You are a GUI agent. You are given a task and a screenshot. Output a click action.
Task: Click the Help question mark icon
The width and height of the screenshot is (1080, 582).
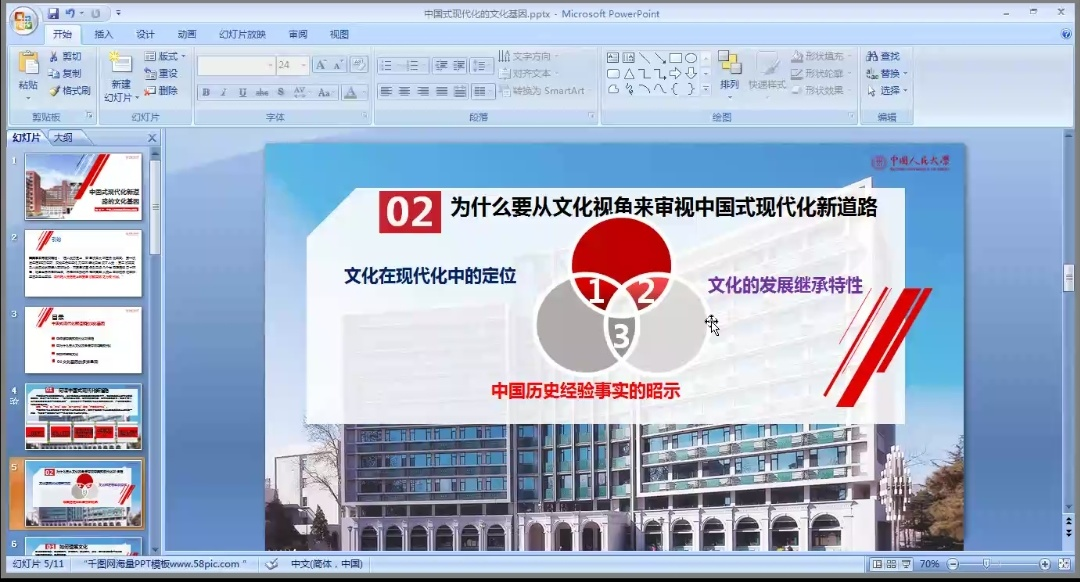[x=1067, y=34]
